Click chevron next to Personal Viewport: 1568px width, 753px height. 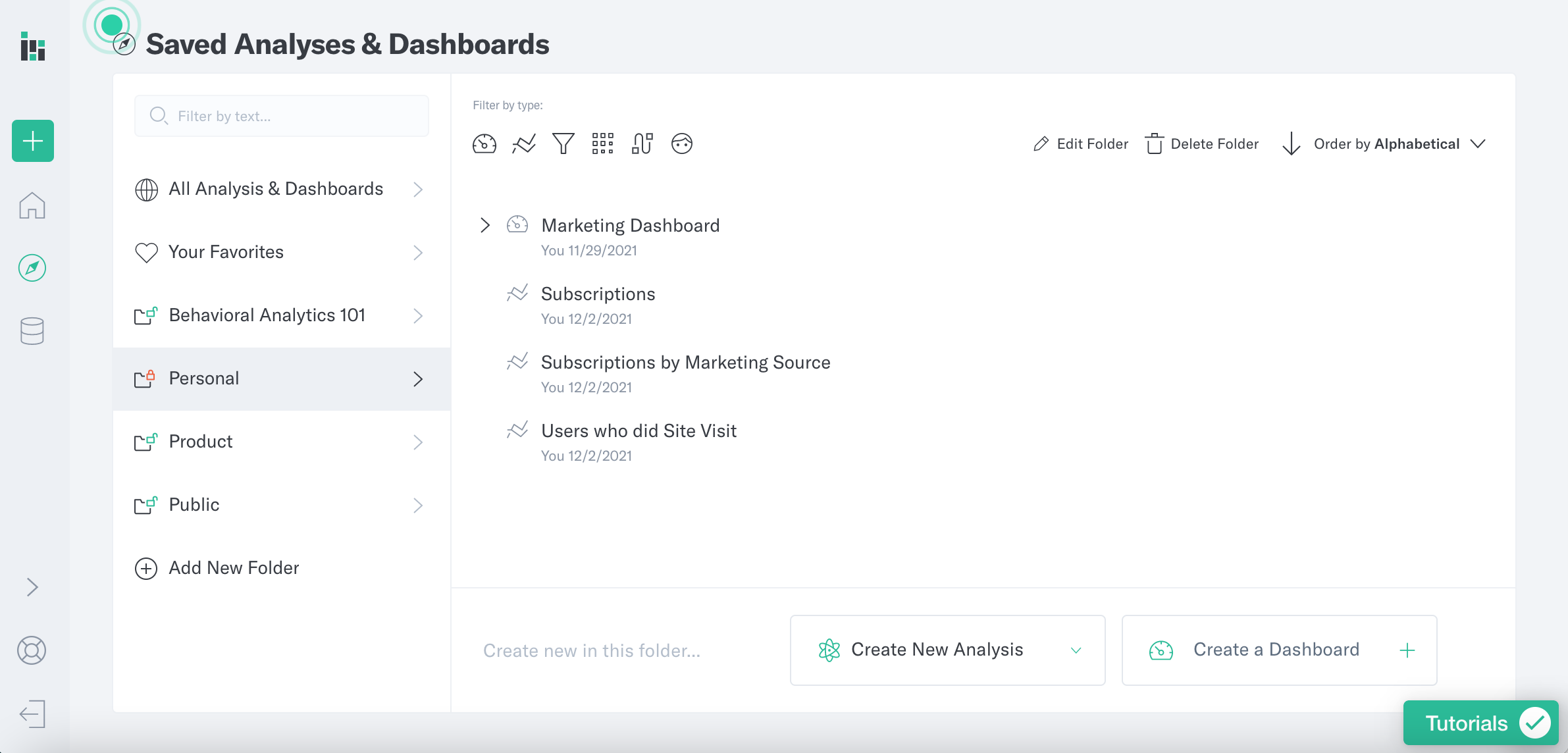418,379
